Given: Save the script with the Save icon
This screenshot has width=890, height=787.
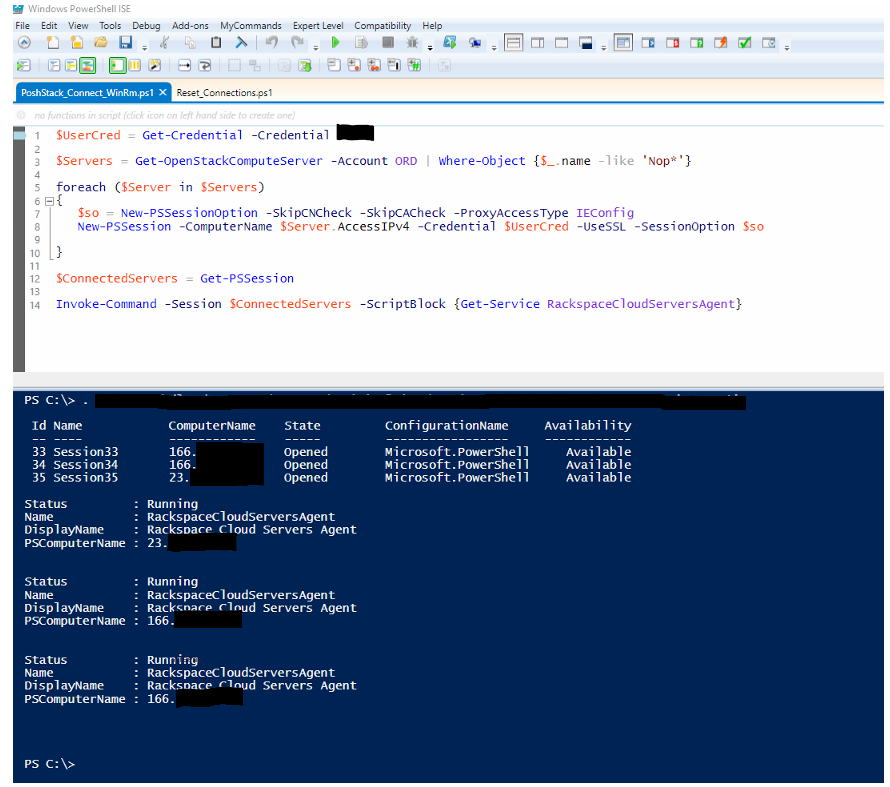Looking at the screenshot, I should pyautogui.click(x=124, y=42).
